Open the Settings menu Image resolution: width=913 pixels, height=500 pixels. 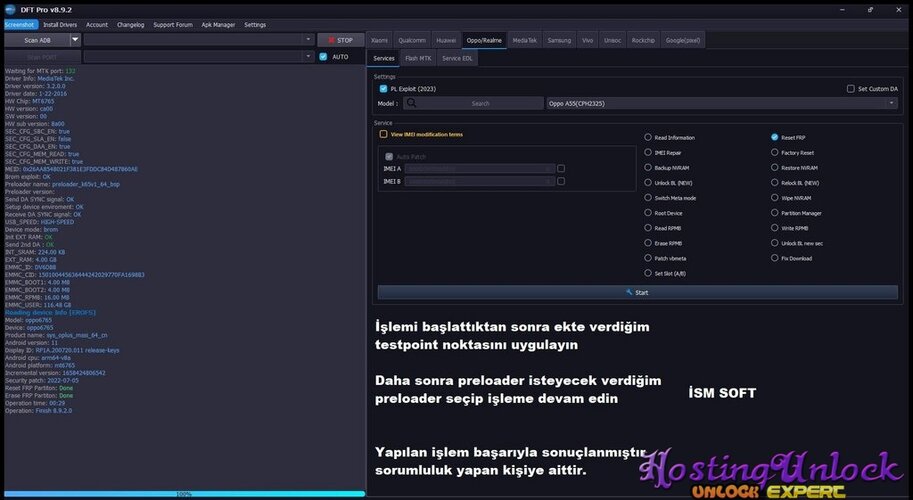[x=255, y=24]
